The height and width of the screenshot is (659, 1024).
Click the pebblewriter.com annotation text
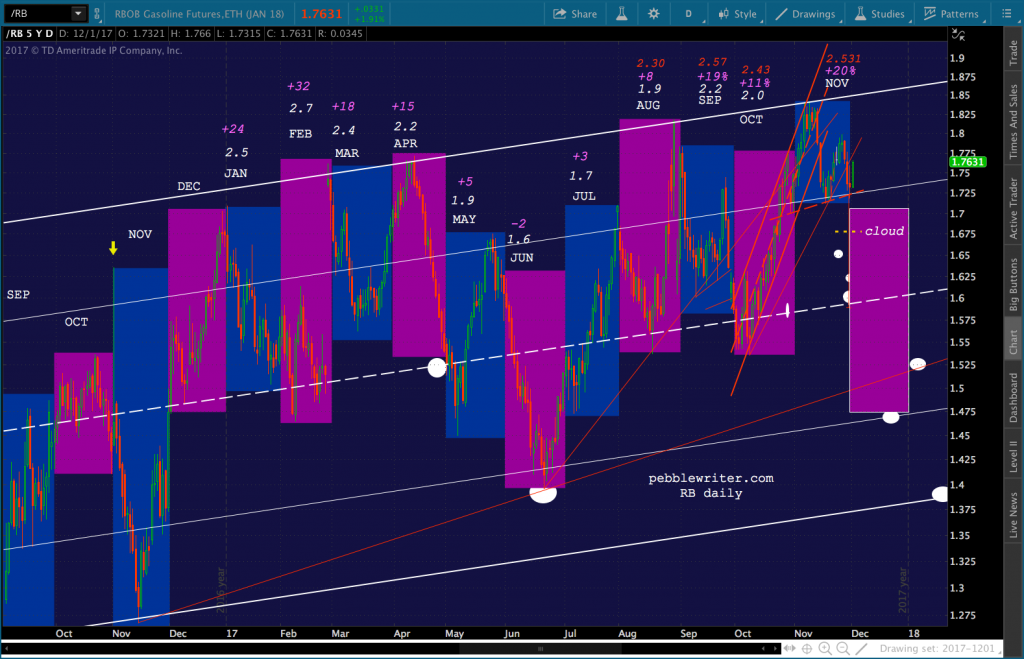(711, 478)
